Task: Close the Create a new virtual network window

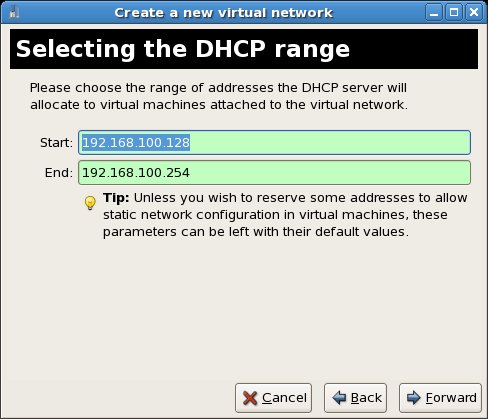Action: click(474, 13)
